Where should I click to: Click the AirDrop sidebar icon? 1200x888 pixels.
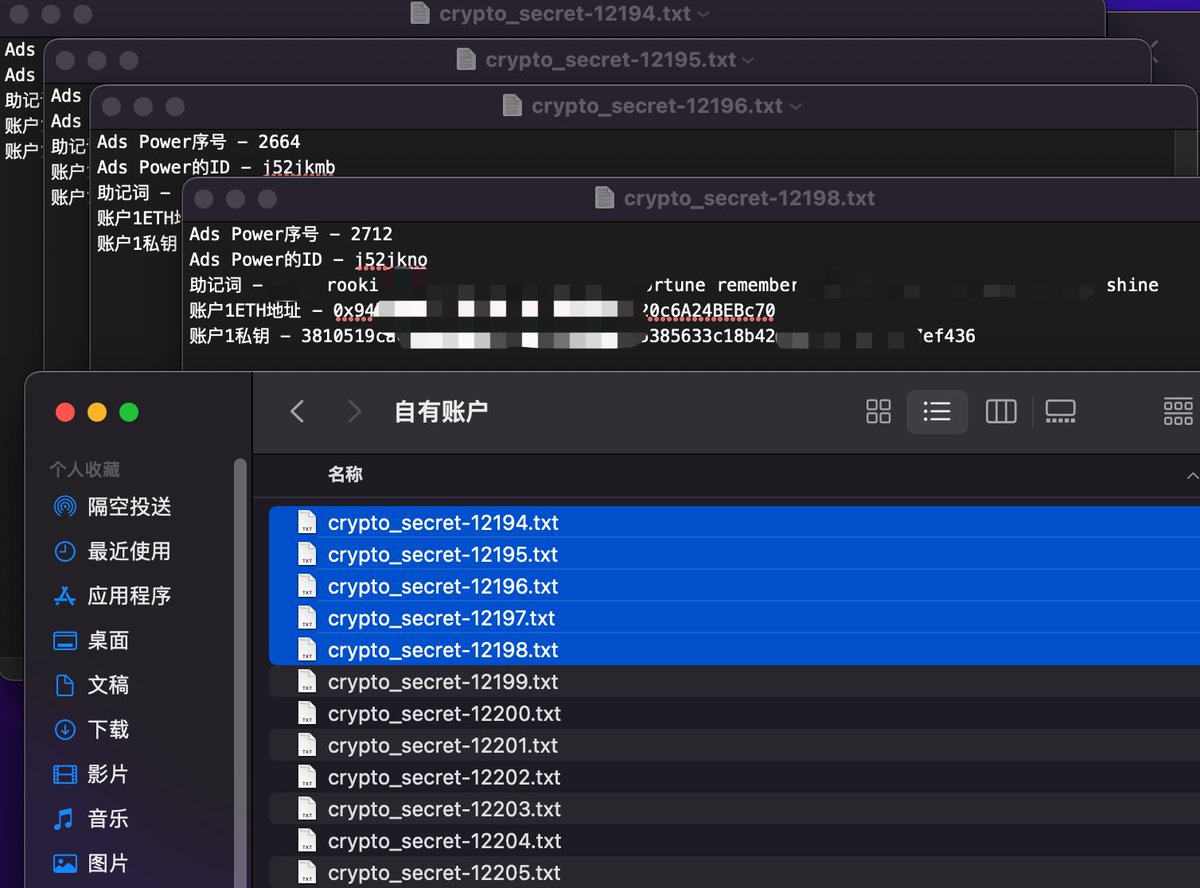64,507
